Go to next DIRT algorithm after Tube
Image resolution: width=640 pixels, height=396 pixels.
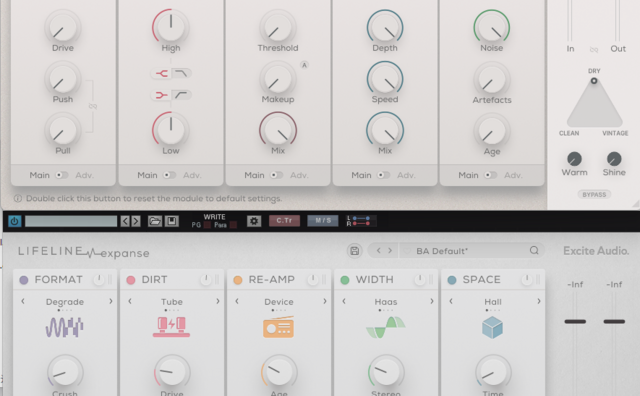[218, 301]
